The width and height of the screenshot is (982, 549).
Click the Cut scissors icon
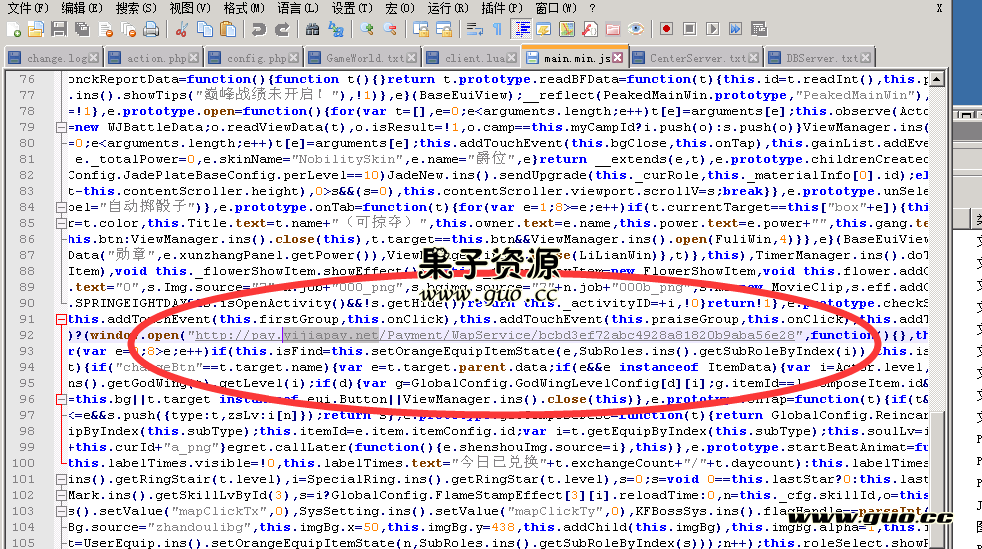click(184, 29)
